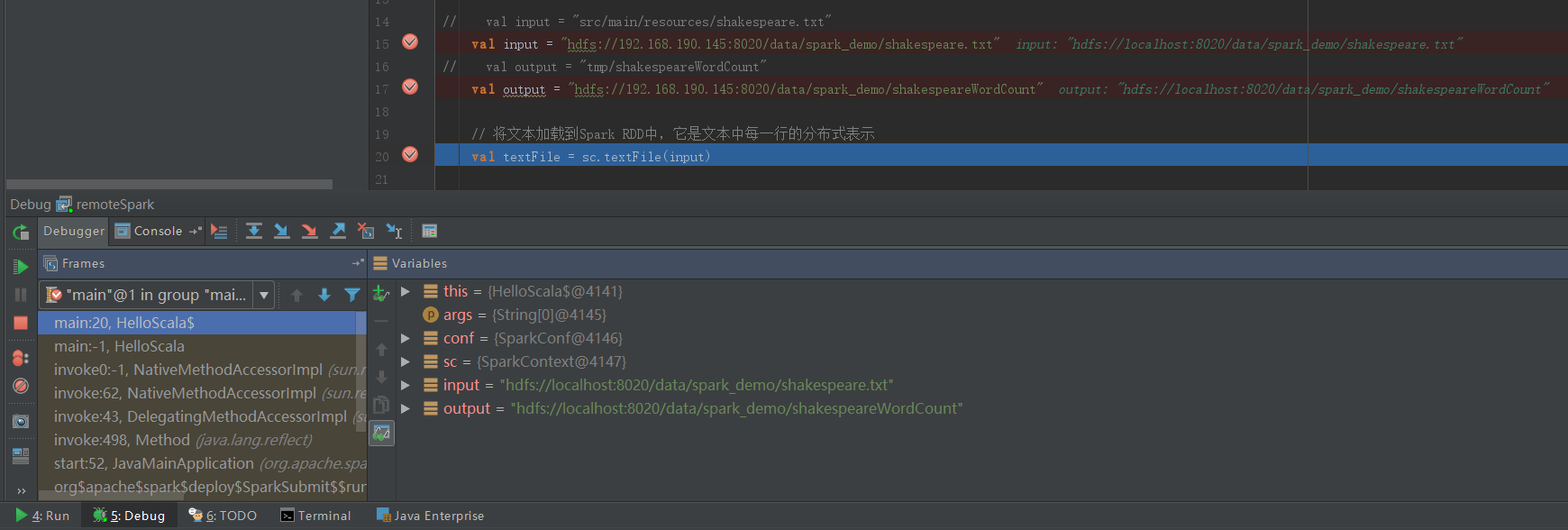Expand the 'sc' SparkContext variable

[406, 361]
